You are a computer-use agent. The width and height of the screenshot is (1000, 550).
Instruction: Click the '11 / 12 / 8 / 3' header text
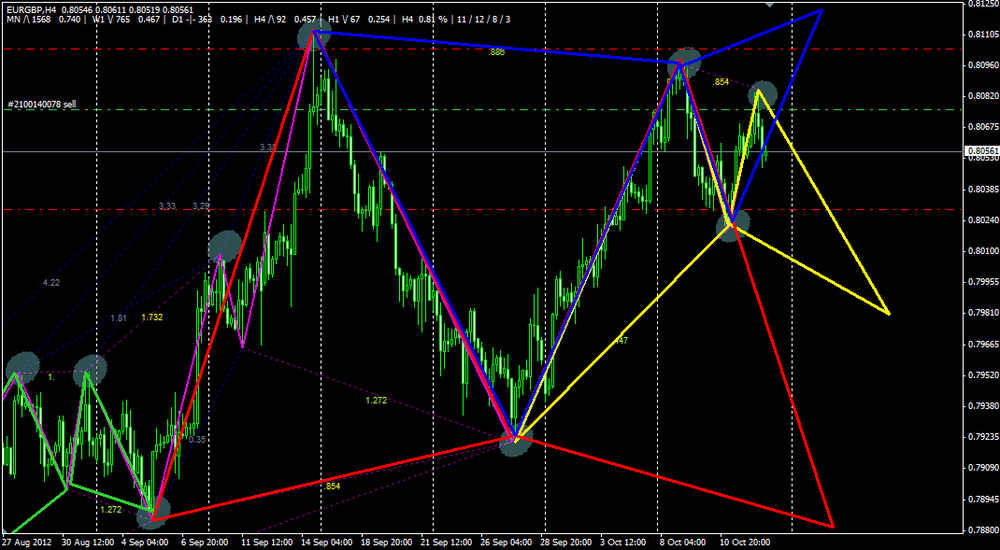point(483,20)
